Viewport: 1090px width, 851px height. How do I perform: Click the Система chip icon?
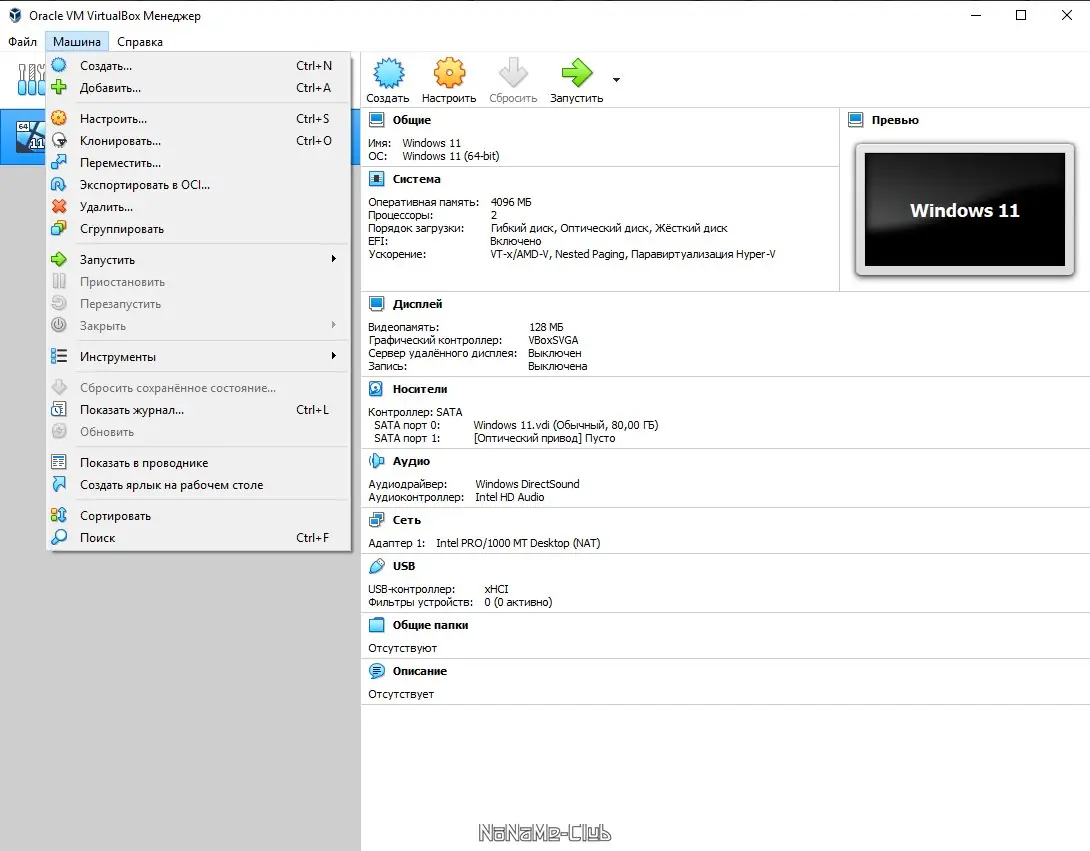[x=376, y=179]
